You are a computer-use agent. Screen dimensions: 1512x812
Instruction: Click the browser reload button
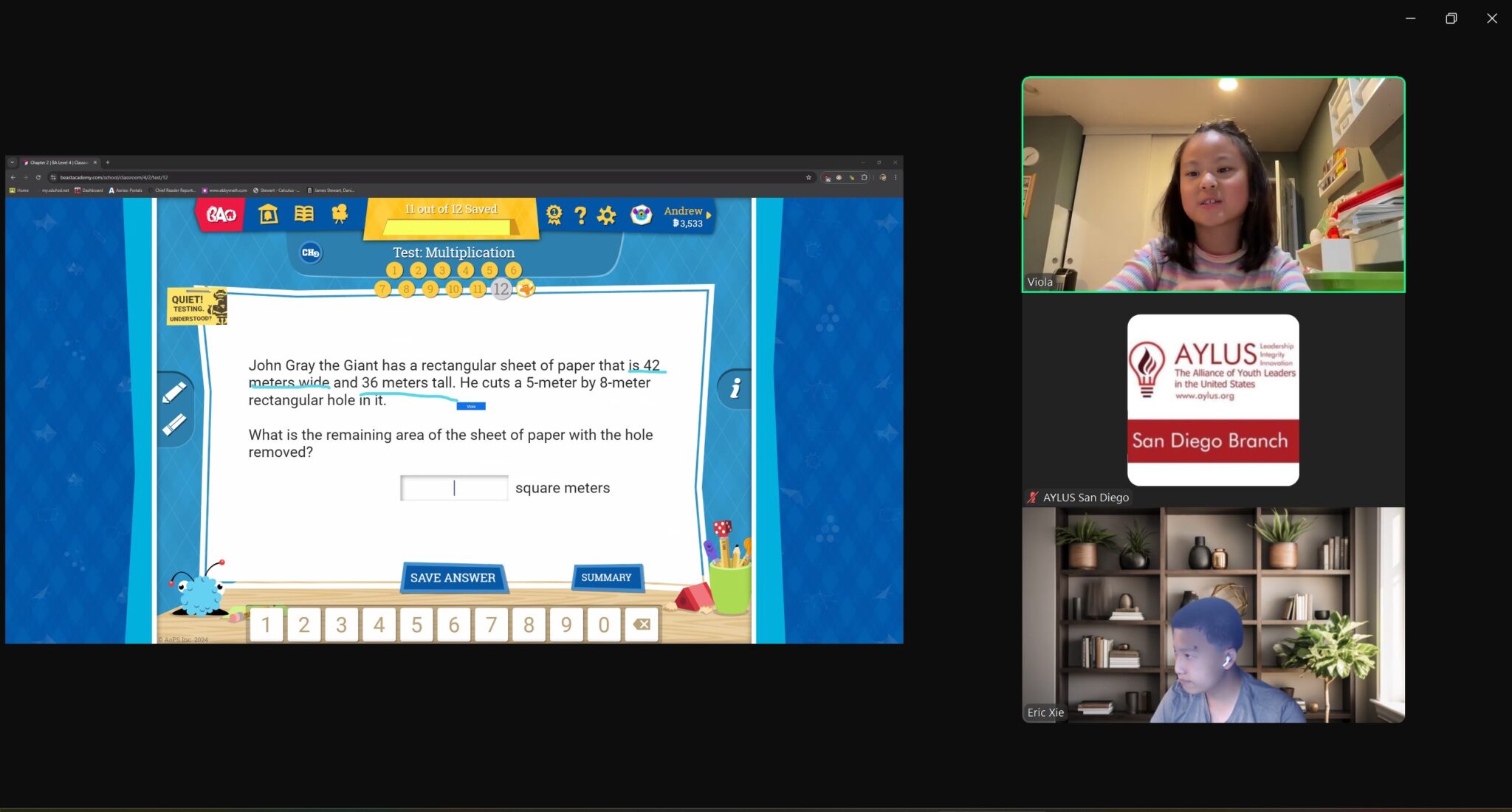(38, 177)
